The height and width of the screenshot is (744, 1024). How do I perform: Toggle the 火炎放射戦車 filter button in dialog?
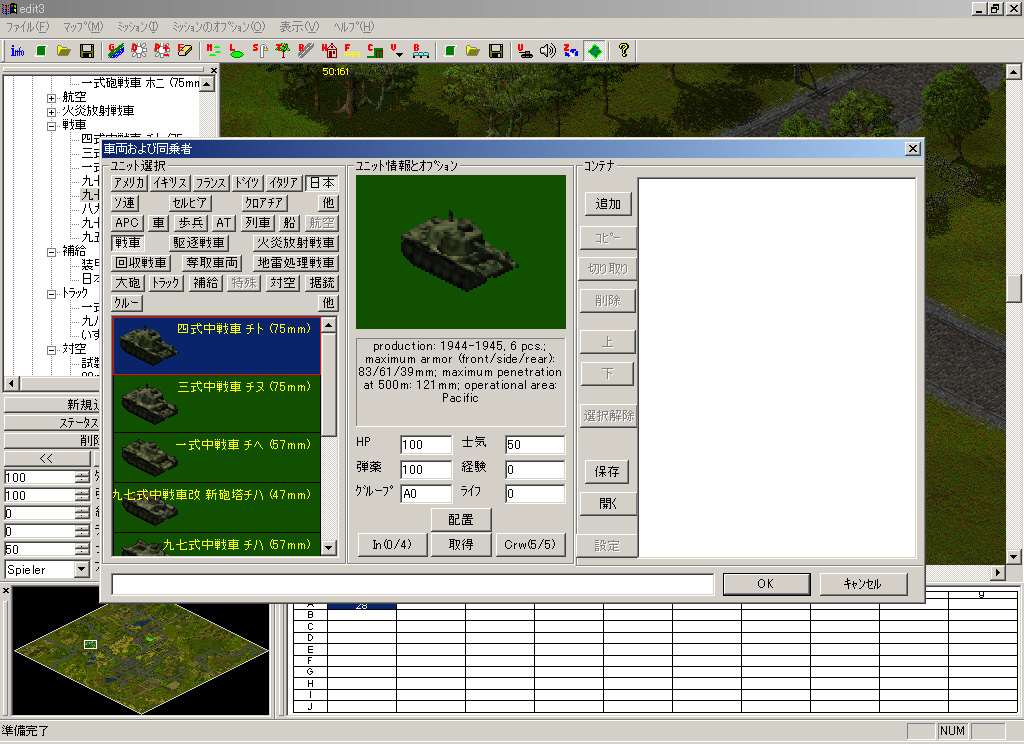pyautogui.click(x=296, y=243)
